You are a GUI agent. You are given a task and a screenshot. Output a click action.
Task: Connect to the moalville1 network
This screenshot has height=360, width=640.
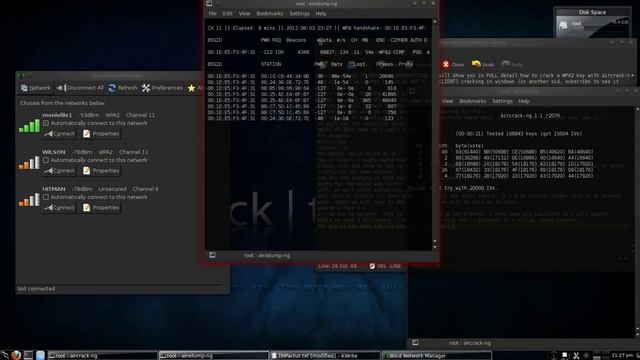click(60, 134)
